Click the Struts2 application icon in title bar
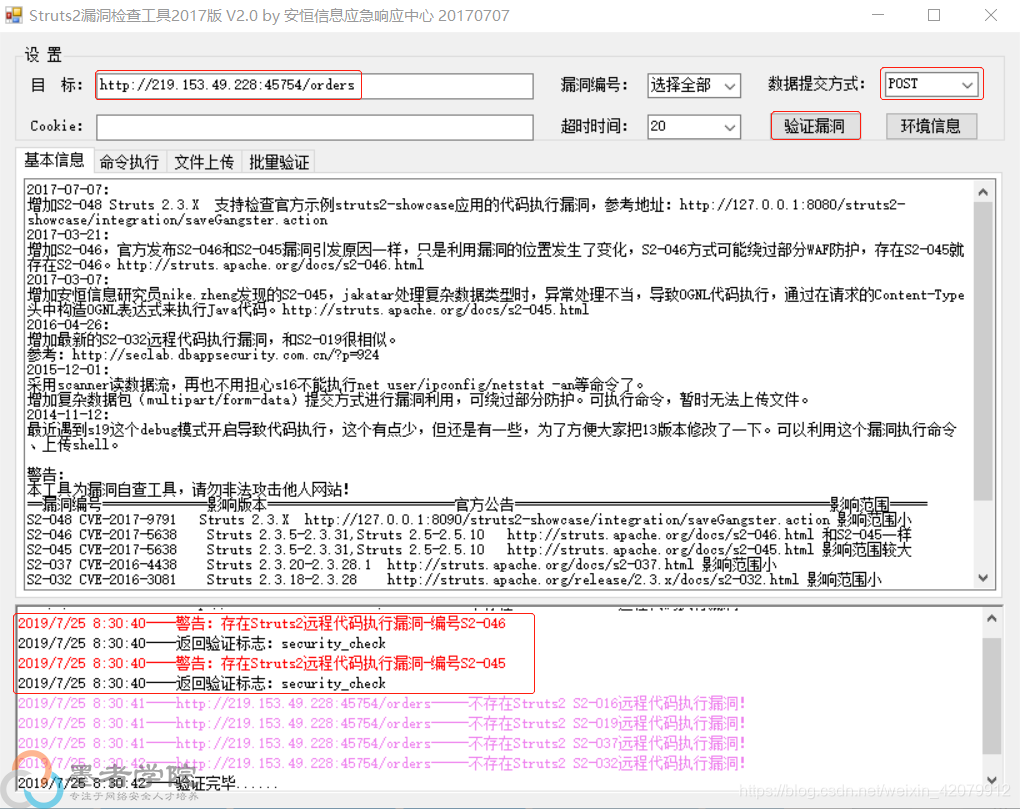This screenshot has height=809, width=1020. click(x=14, y=15)
